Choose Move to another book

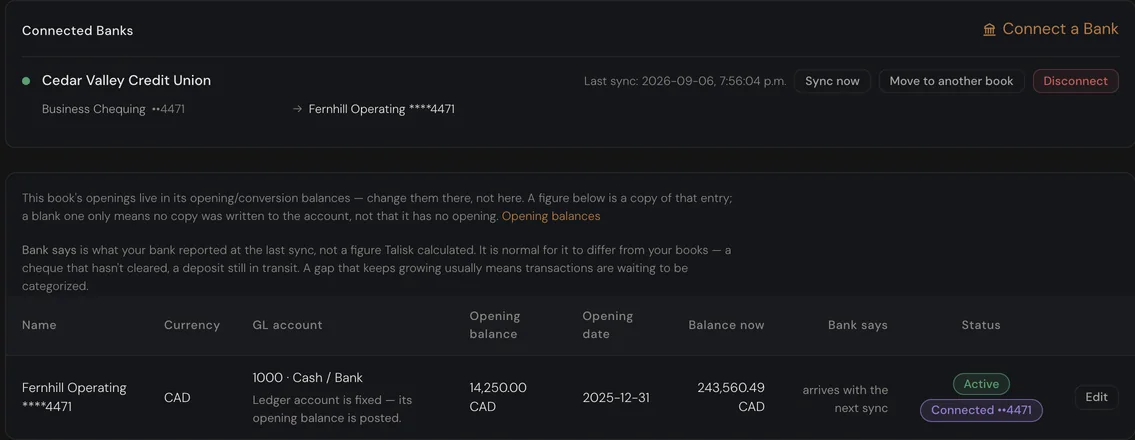(951, 81)
